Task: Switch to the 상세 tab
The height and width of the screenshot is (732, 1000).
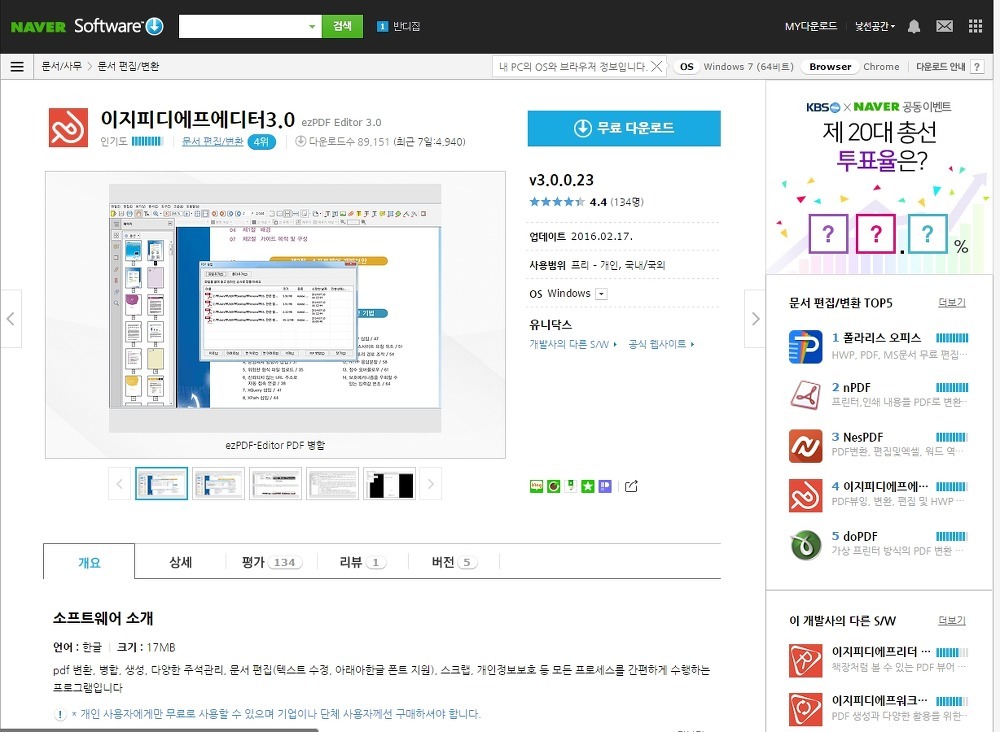Action: coord(180,562)
